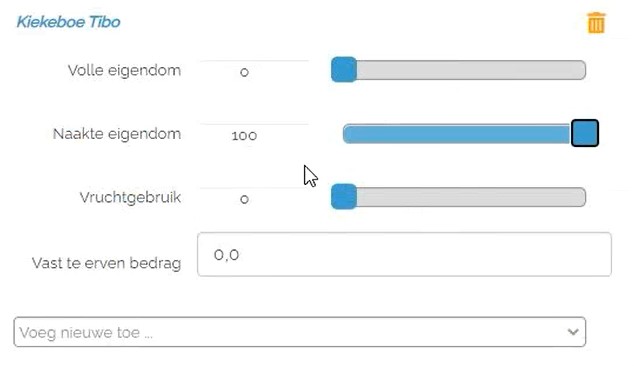Delete Kiekeboe Tibo with the trash icon

click(x=596, y=23)
